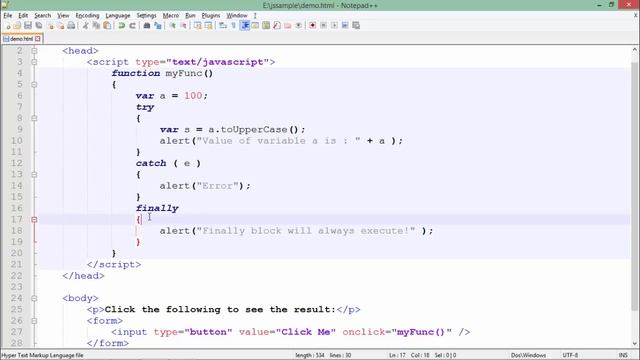The height and width of the screenshot is (360, 640).
Task: Open Document Map from toolbar
Action: pos(266,26)
